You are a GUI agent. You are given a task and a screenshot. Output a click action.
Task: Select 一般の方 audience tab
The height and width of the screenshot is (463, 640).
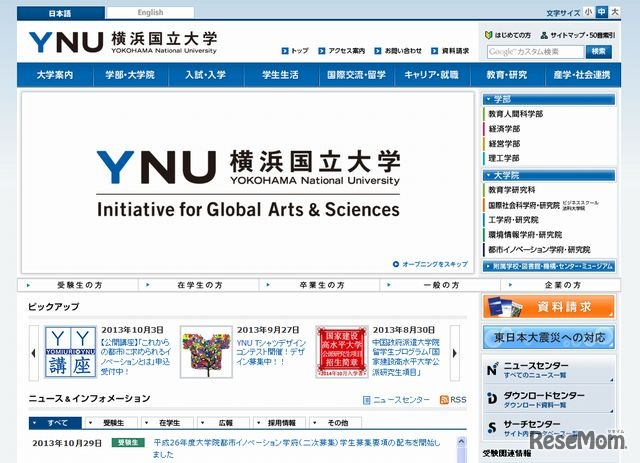[x=440, y=285]
